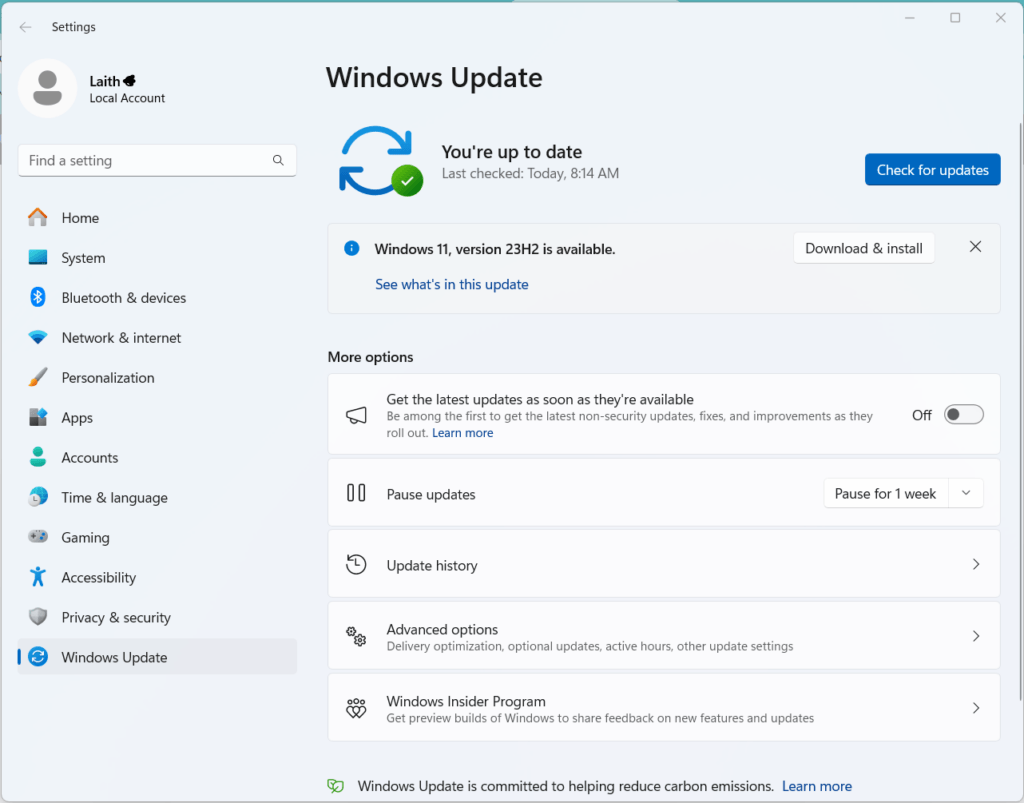
Task: Click the Find a setting search box
Action: click(x=145, y=161)
